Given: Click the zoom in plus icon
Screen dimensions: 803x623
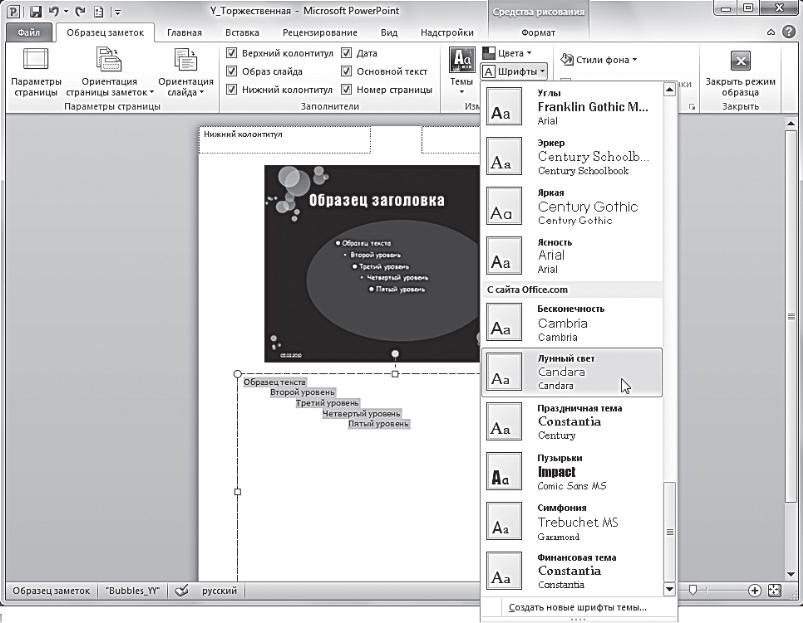Looking at the screenshot, I should point(754,590).
